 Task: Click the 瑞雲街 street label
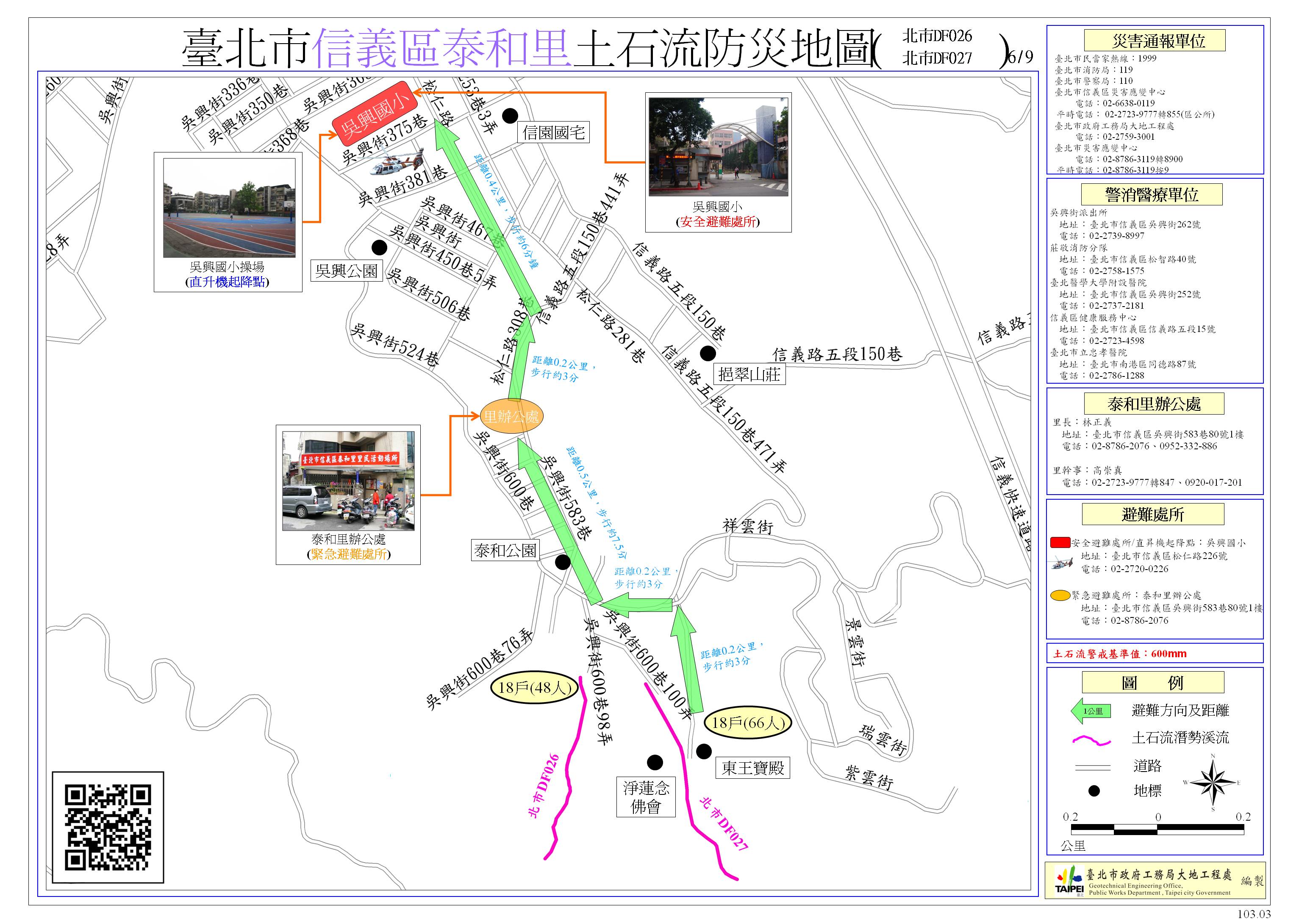[883, 740]
